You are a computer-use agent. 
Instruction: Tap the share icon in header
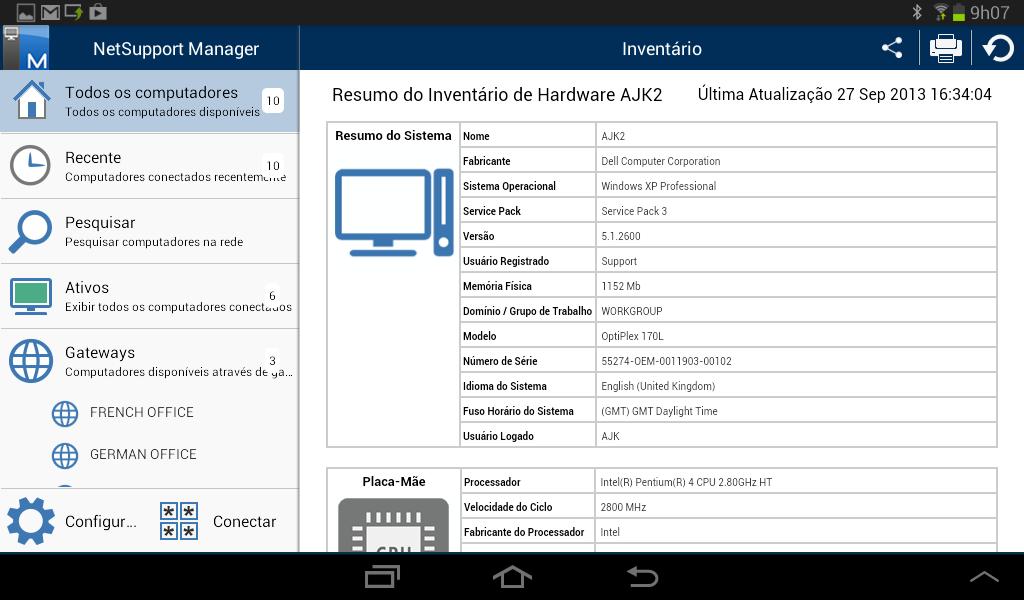892,48
